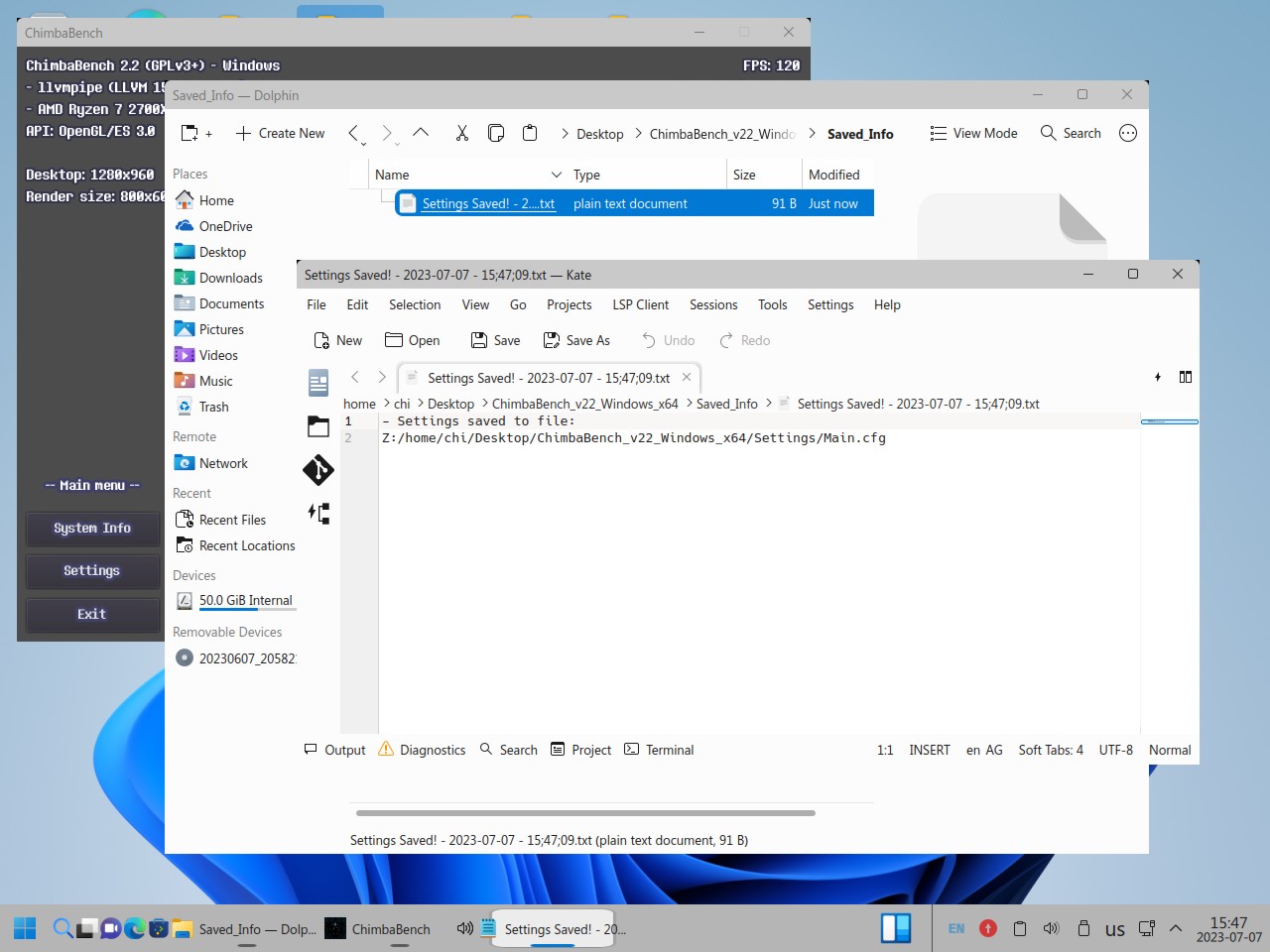Click Search in Dolphin toolbar
The image size is (1270, 952).
click(1071, 133)
